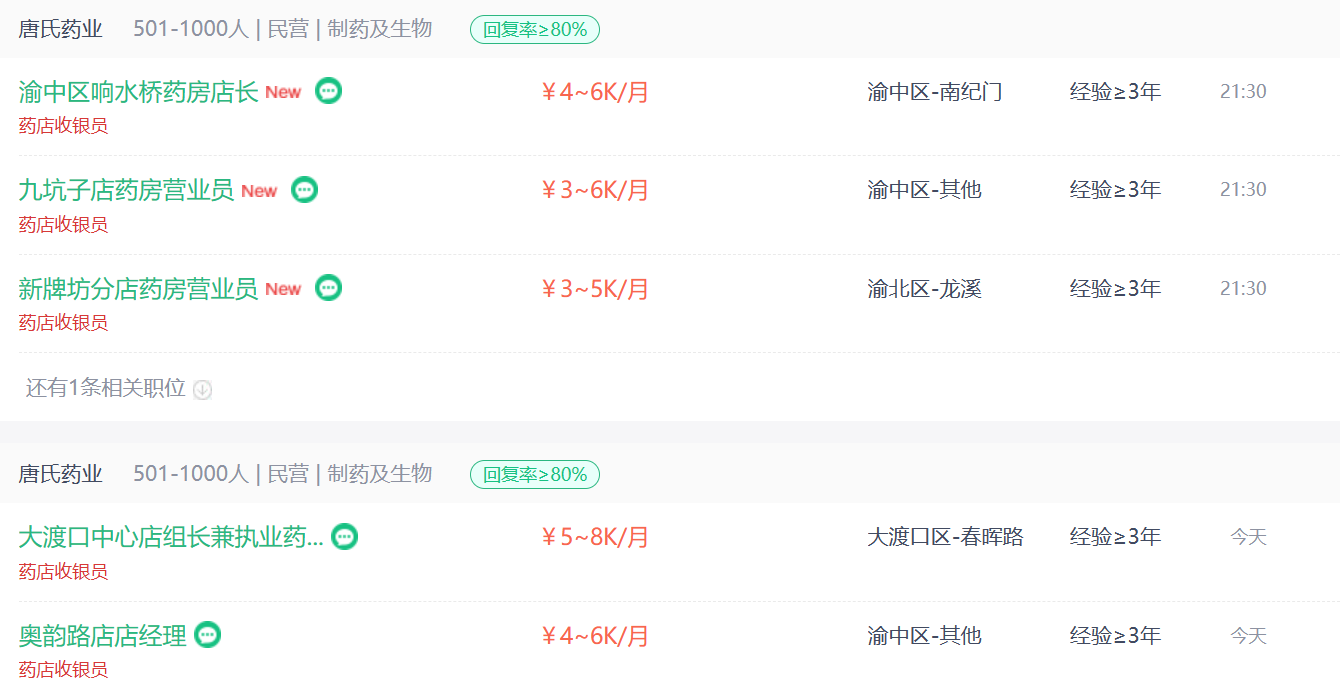Viewport: 1340px width, 679px height.
Task: Open job 九坑子店药房营业员
Action: coord(126,190)
